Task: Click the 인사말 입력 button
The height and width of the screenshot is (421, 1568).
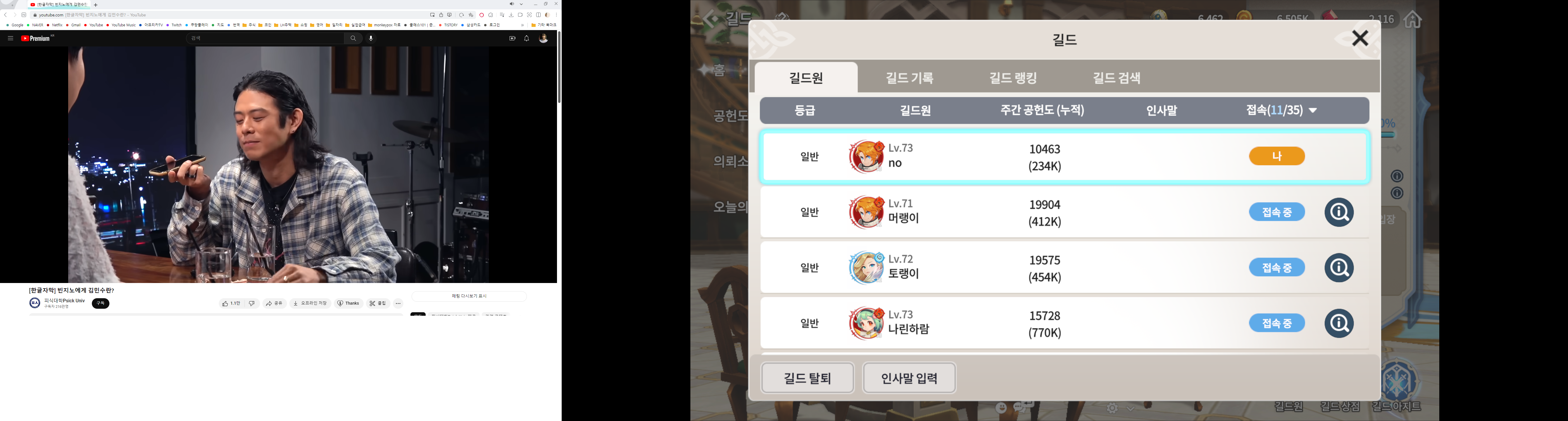Action: [x=909, y=378]
